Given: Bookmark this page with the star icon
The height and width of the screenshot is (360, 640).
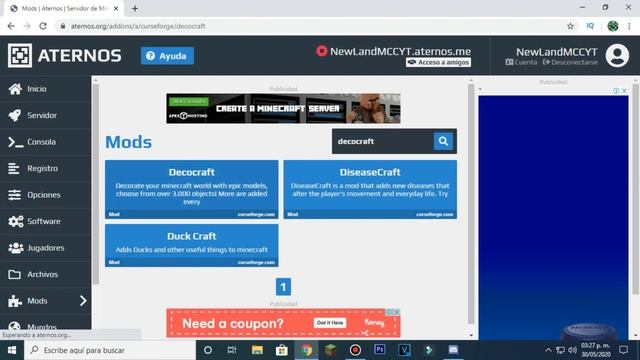Looking at the screenshot, I should 570,26.
